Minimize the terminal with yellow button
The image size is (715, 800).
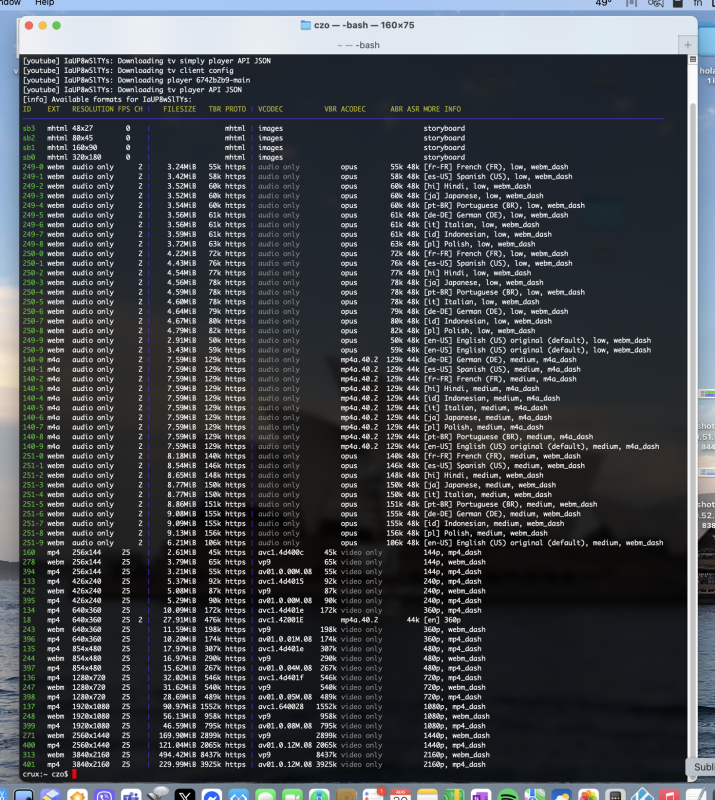(x=43, y=26)
